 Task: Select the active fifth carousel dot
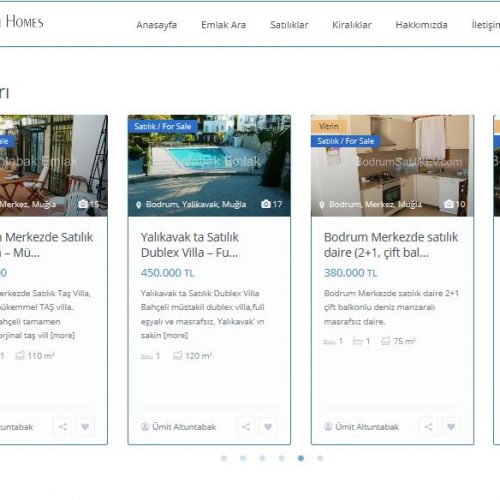tap(301, 458)
